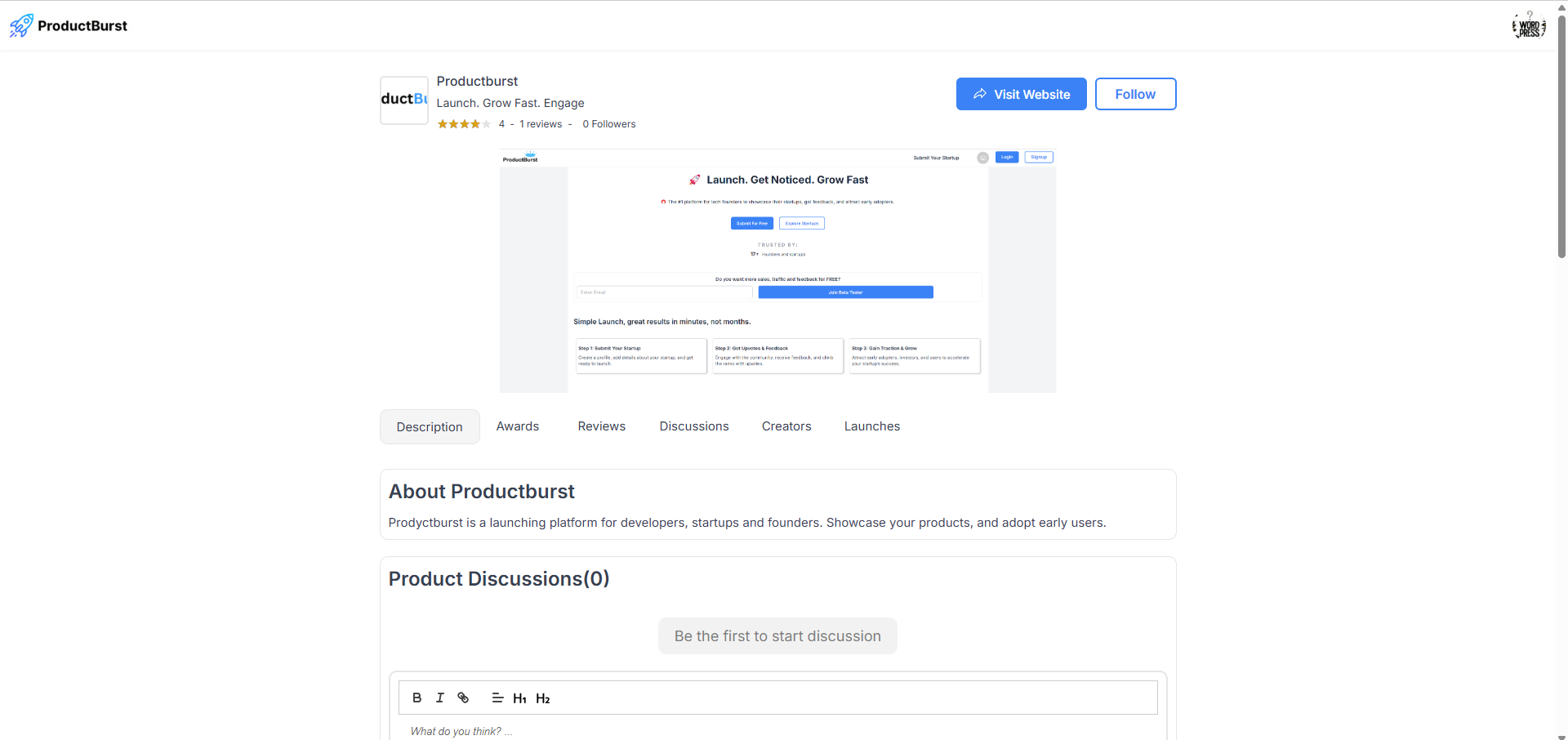The height and width of the screenshot is (740, 1568).
Task: Click Be the first to start discussion
Action: [x=777, y=636]
